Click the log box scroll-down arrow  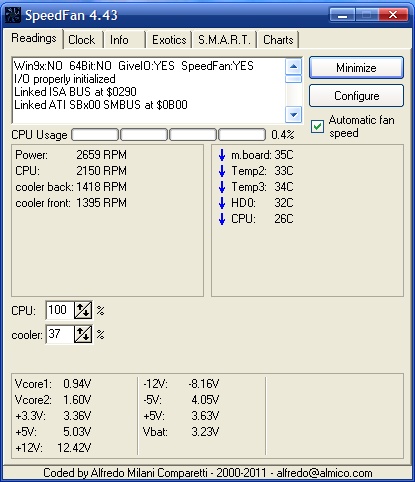click(x=294, y=115)
